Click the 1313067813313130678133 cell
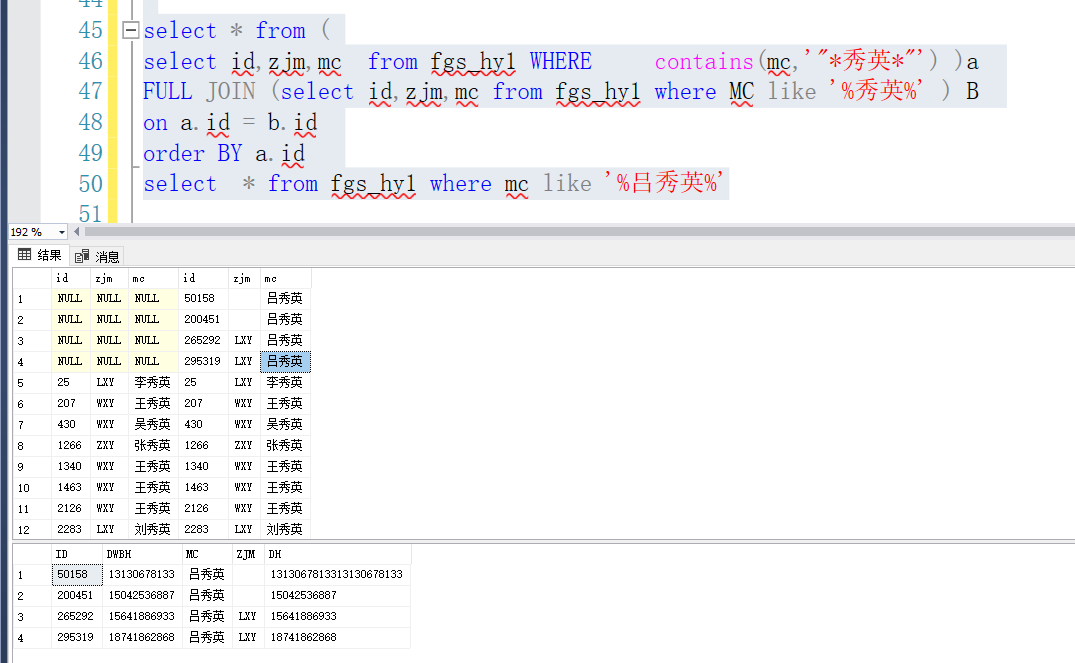 click(337, 575)
